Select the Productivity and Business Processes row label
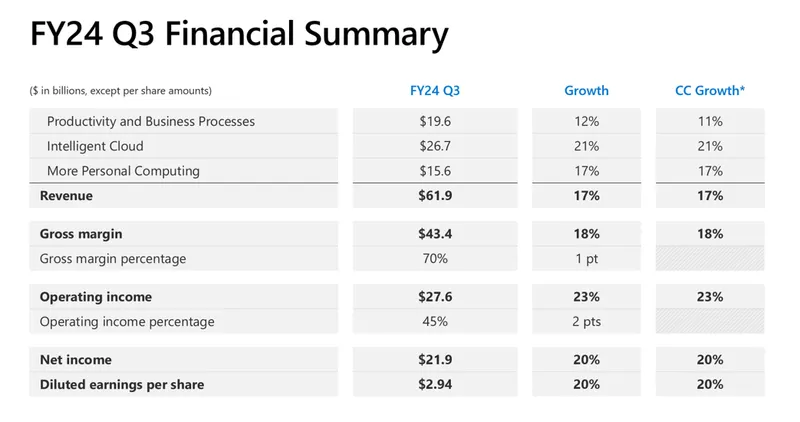Screen dimensions: 800x422 151,121
